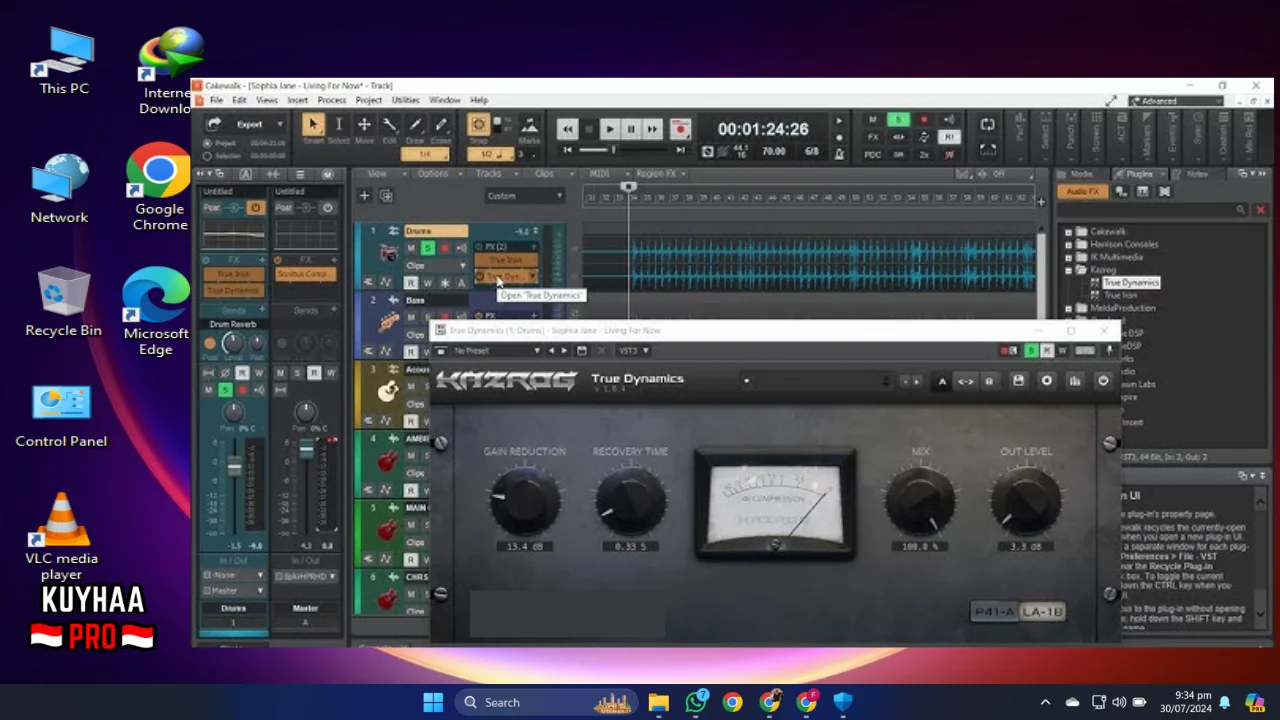Open the Marks module icon
Image resolution: width=1280 pixels, height=720 pixels.
pos(530,125)
